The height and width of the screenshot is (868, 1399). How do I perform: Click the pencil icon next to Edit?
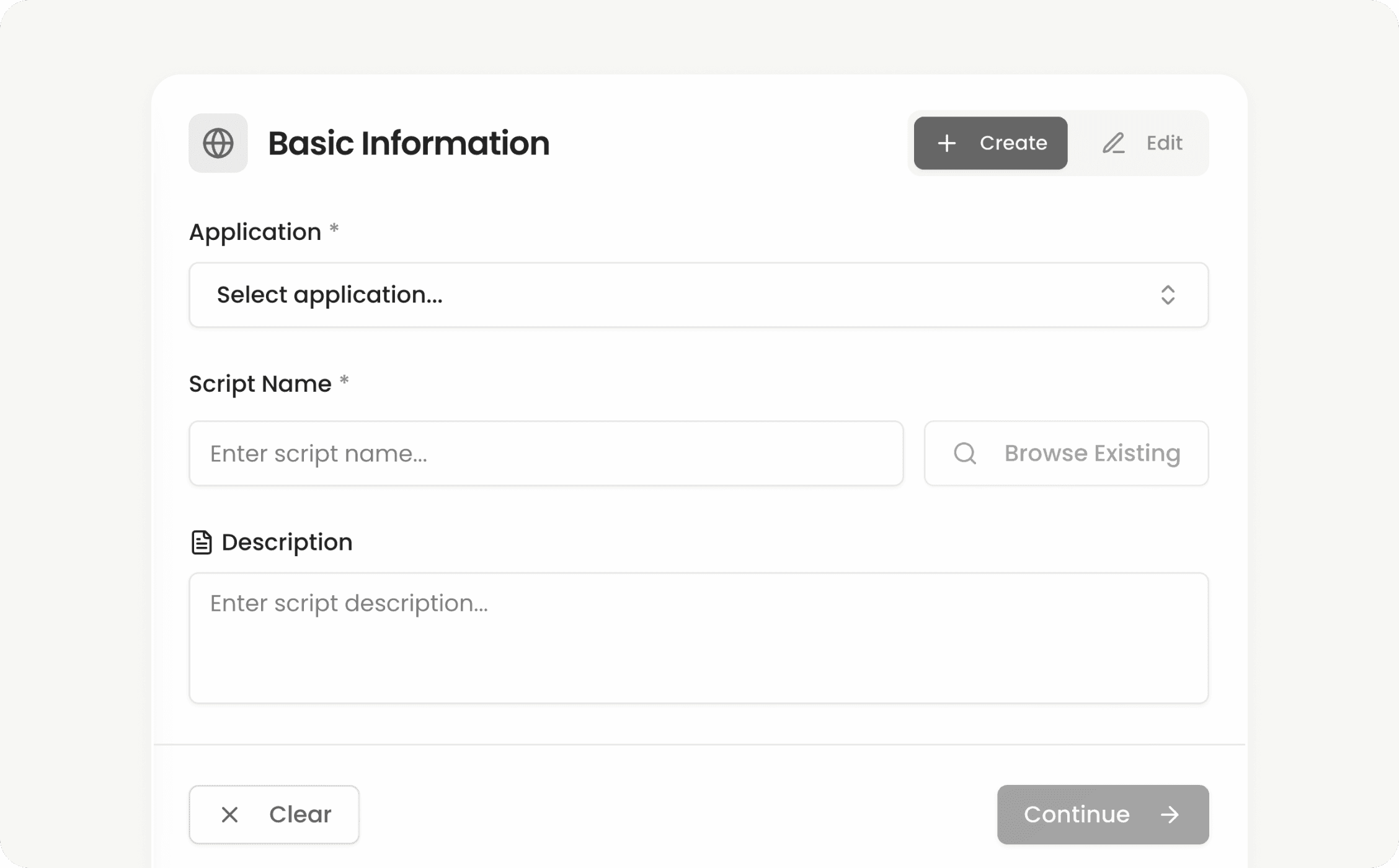click(1113, 143)
